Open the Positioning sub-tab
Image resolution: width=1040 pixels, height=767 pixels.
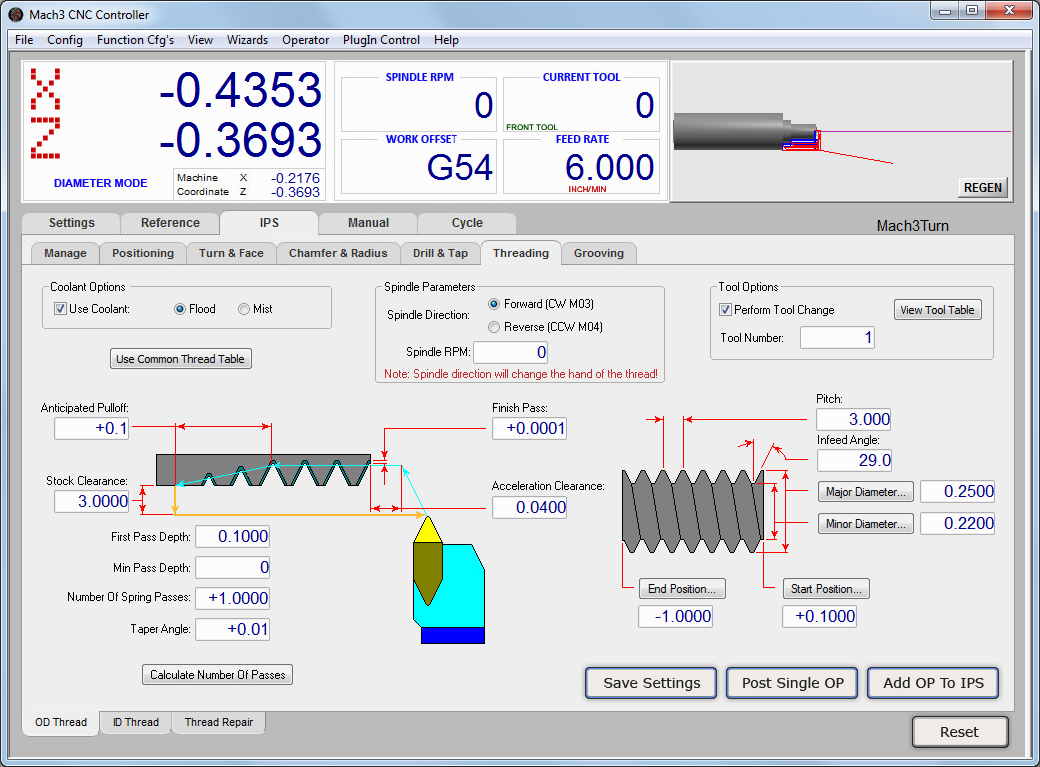coord(143,253)
